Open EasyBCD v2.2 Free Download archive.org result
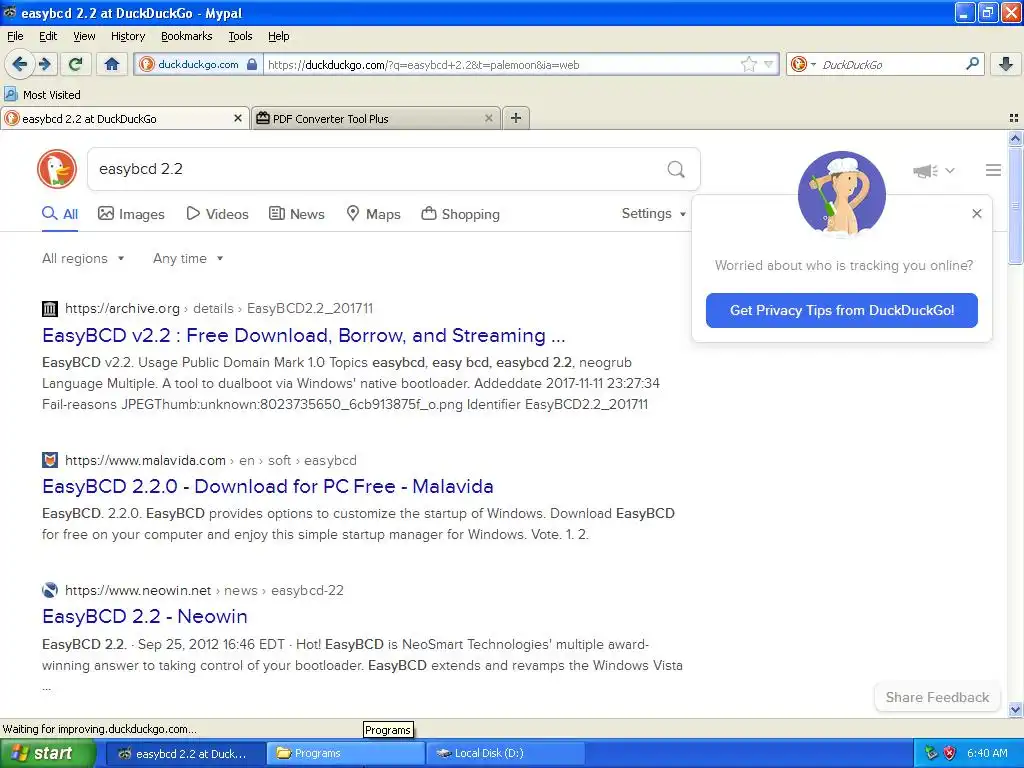Screen dimensions: 1024x768 [304, 336]
